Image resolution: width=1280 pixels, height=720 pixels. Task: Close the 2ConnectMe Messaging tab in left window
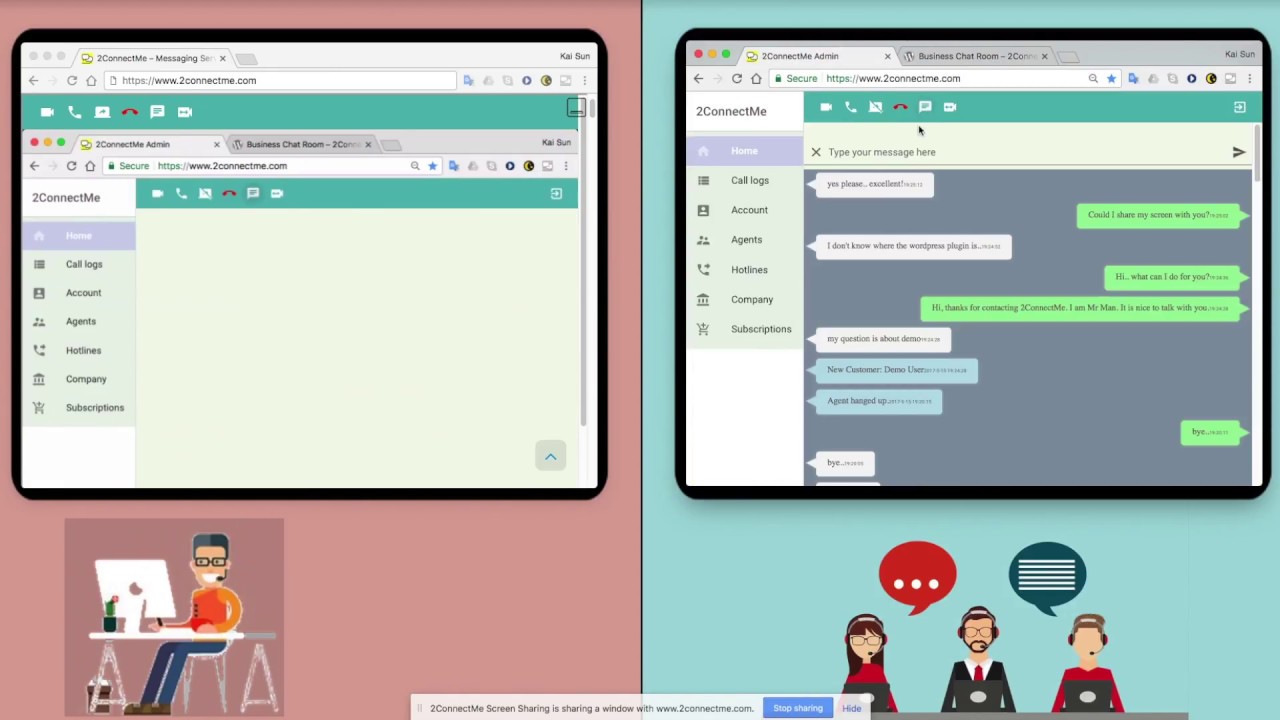click(222, 58)
